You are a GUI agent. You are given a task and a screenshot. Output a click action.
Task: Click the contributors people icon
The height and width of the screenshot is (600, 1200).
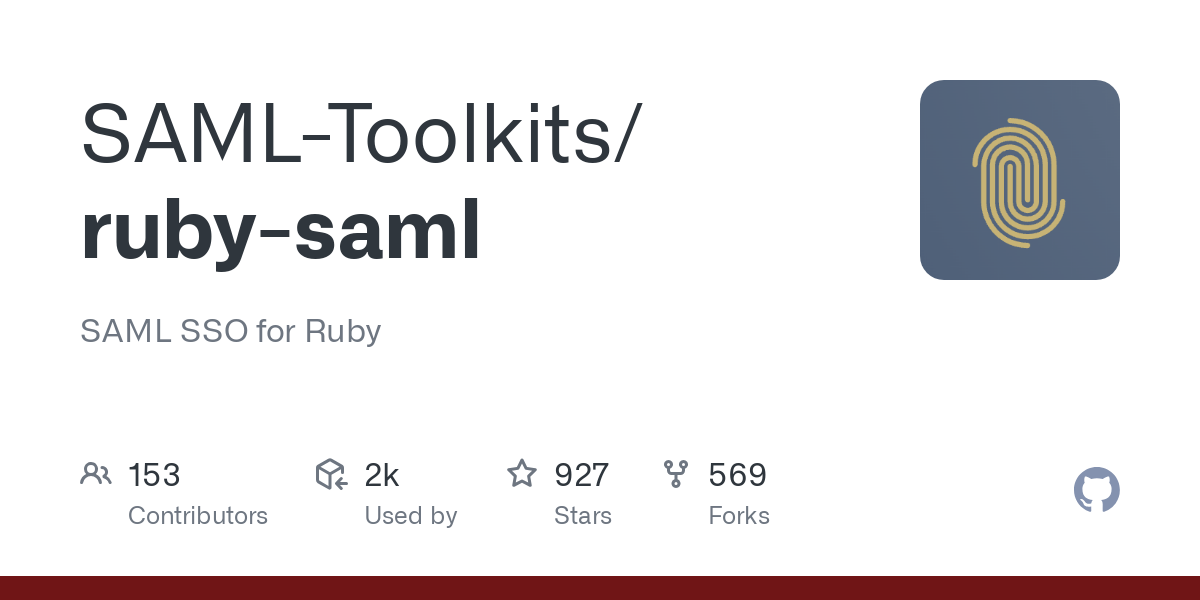96,474
